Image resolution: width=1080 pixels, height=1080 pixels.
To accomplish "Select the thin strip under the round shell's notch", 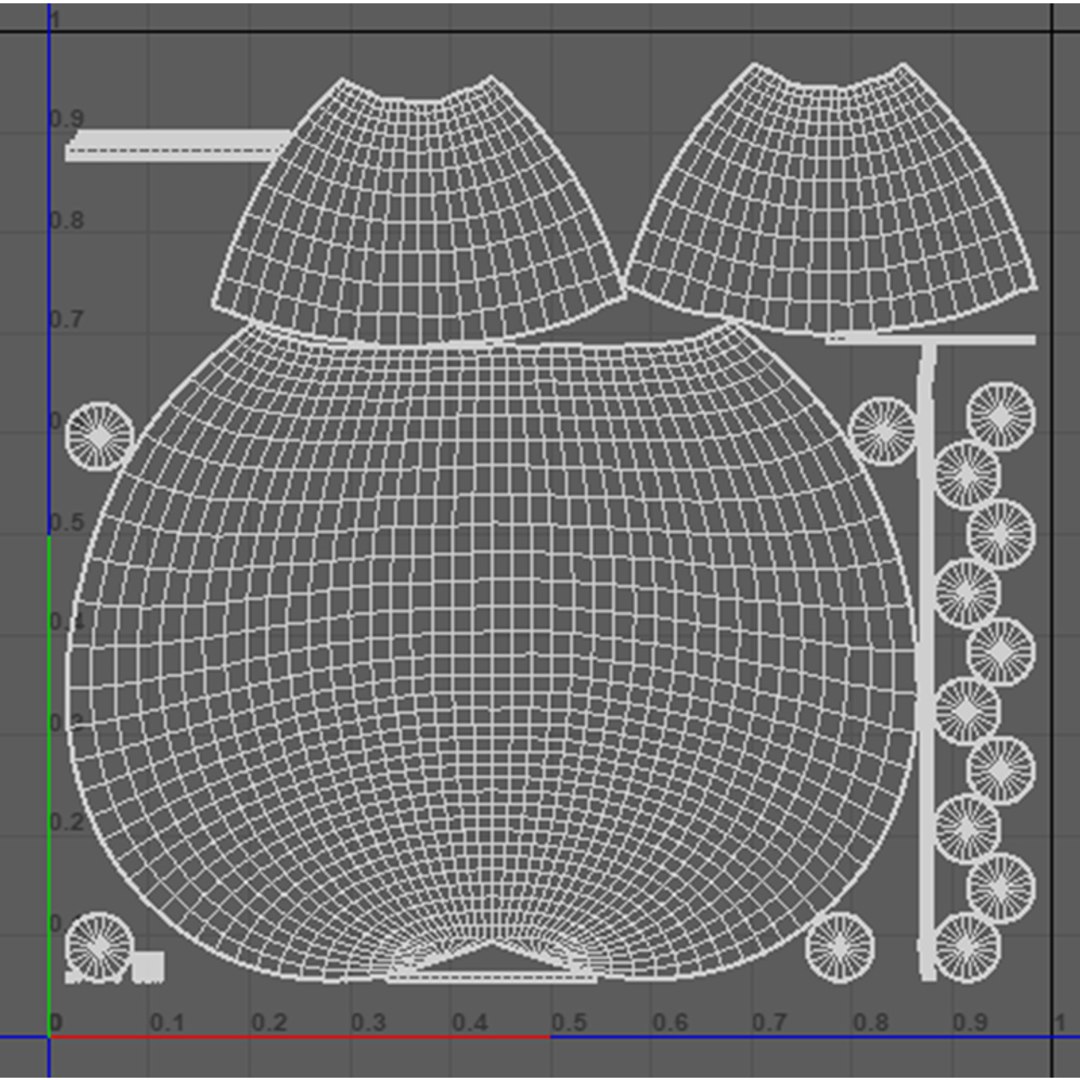I will (492, 977).
